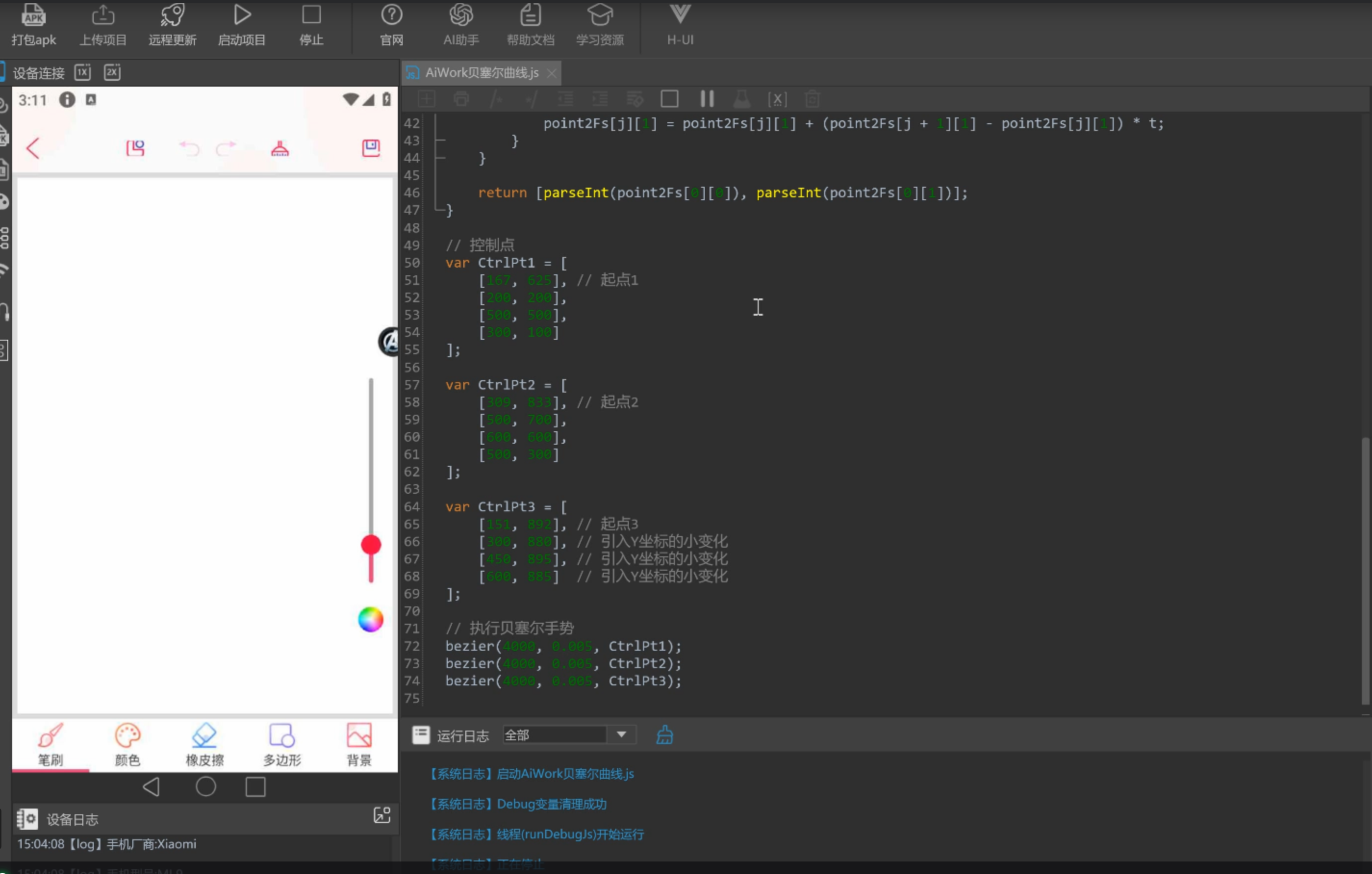Click 停止 in the top toolbar
The height and width of the screenshot is (874, 1372).
[x=311, y=25]
